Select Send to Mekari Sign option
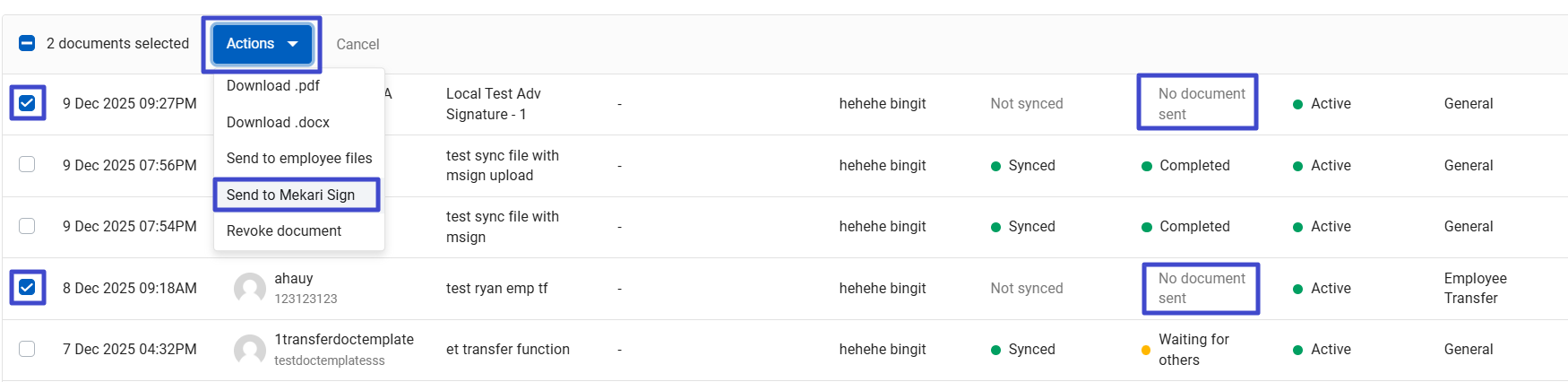 290,195
